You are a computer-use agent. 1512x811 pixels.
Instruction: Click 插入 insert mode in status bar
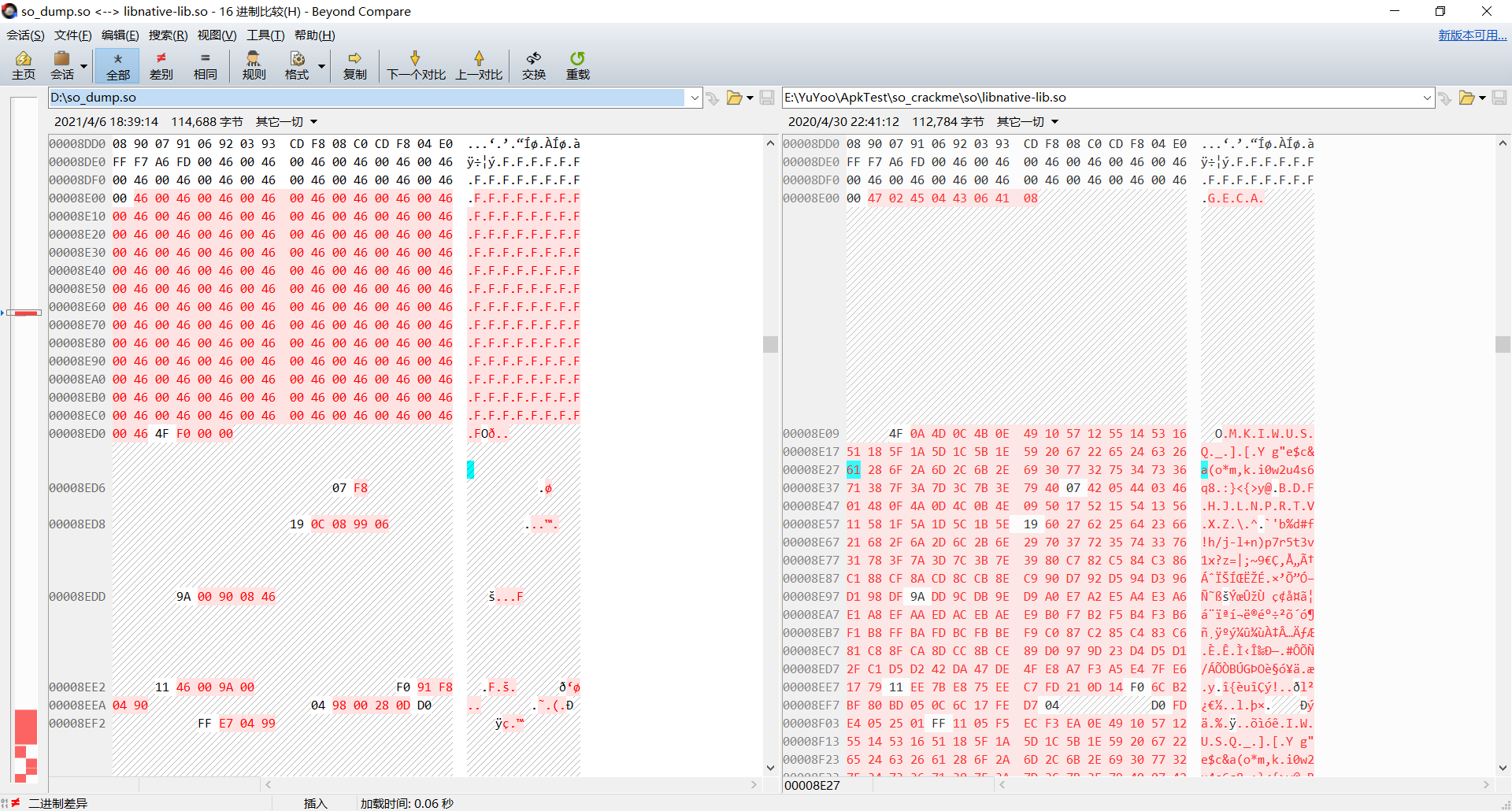pos(316,803)
